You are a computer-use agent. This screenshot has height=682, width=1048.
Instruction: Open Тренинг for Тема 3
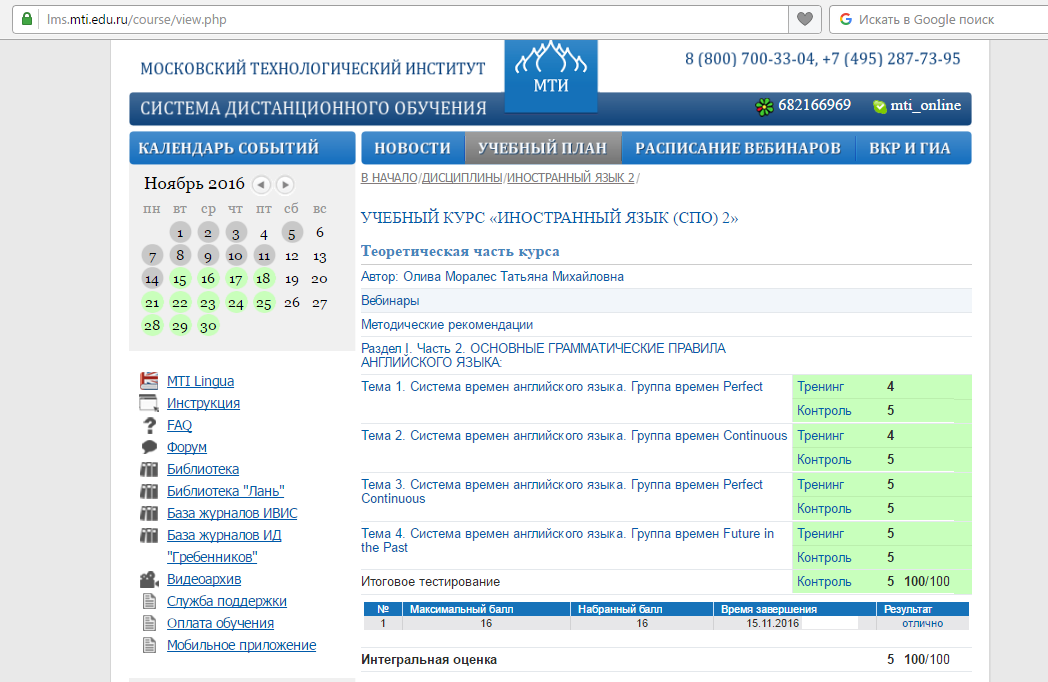[820, 485]
